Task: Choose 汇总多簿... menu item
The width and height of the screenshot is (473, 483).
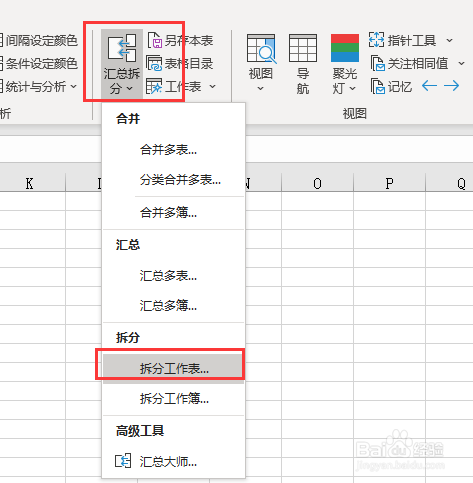Action: [x=173, y=305]
